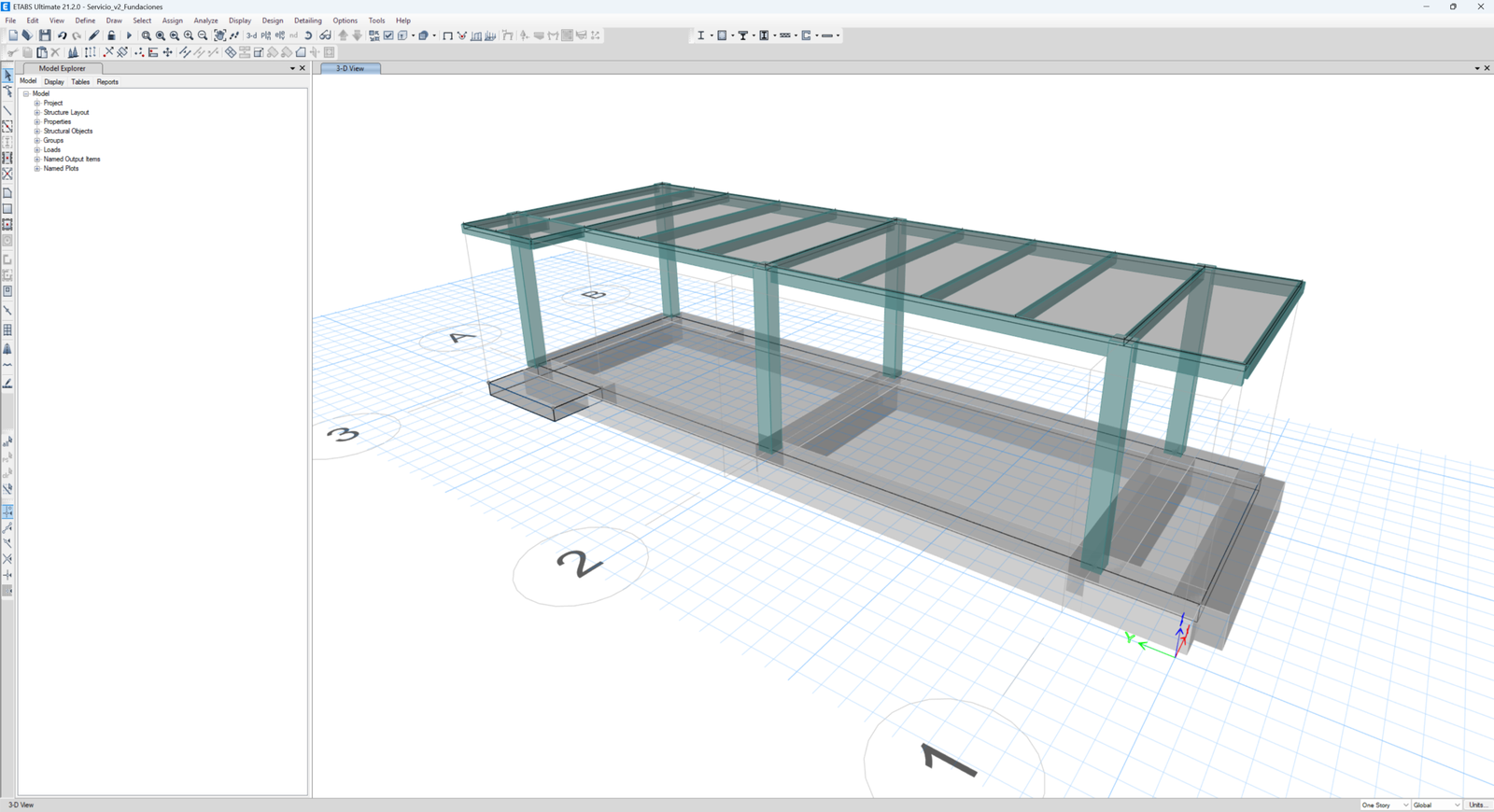Close the Model Explorer panel
The width and height of the screenshot is (1494, 812).
(303, 68)
